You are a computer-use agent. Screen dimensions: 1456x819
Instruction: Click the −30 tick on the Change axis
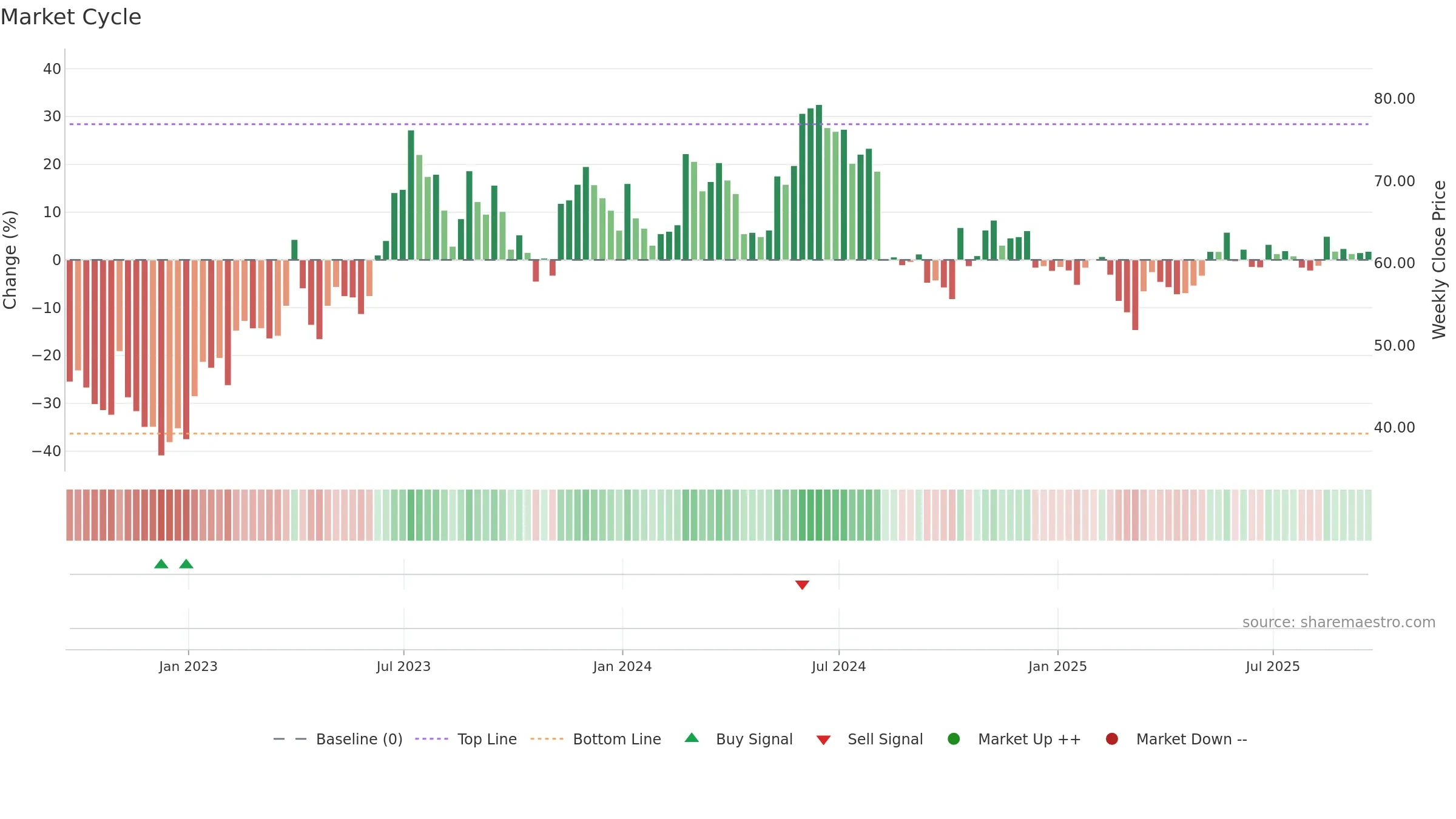[x=47, y=403]
